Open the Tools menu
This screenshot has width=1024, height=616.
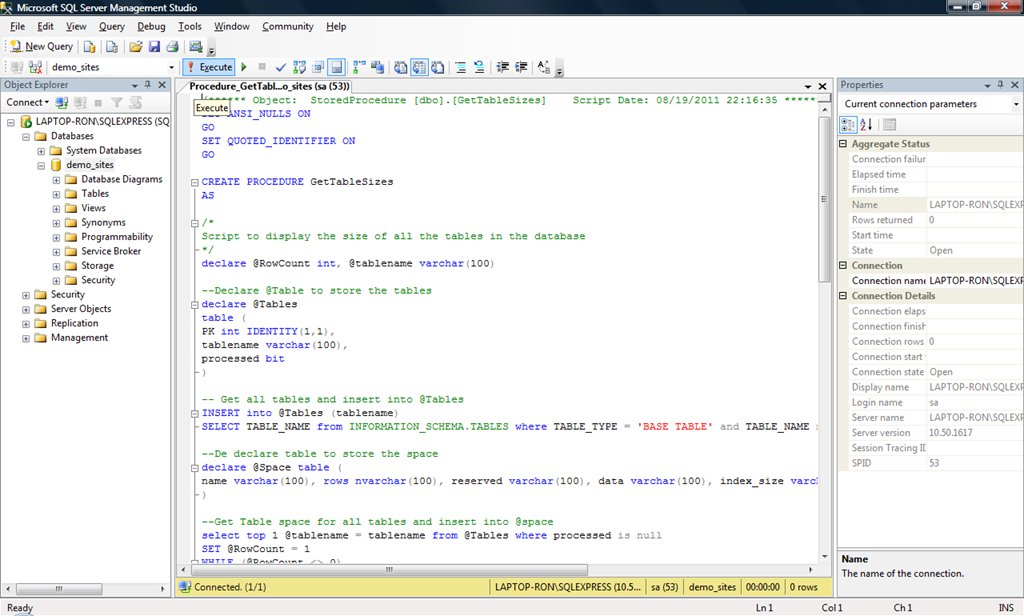click(189, 26)
